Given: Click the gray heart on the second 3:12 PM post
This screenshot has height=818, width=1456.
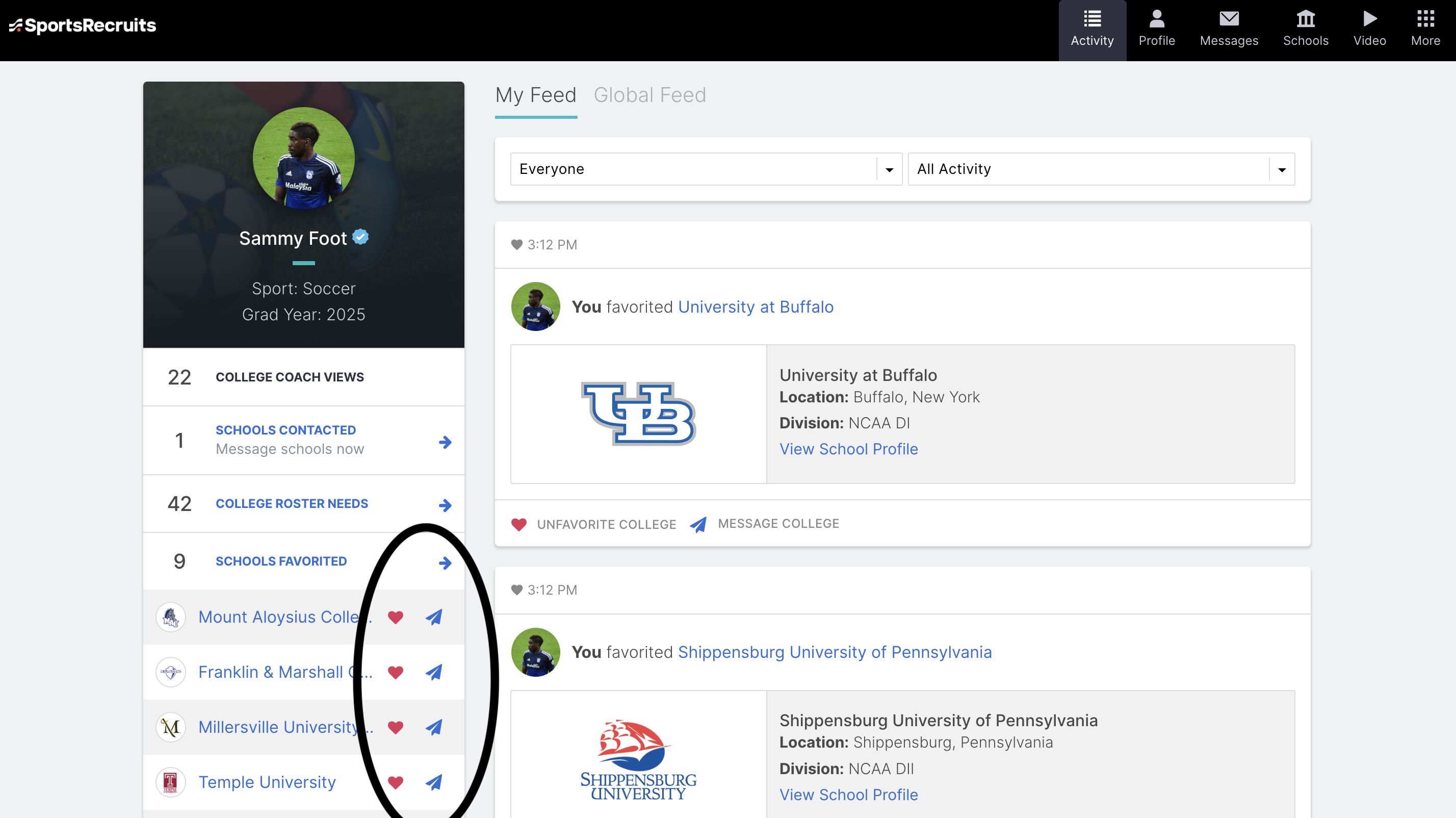Looking at the screenshot, I should point(516,590).
